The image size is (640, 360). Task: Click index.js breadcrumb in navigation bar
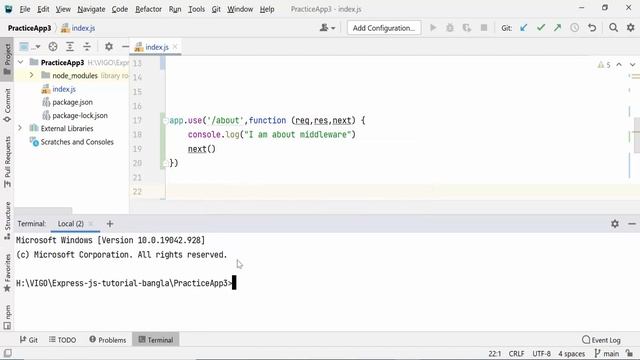pos(78,28)
